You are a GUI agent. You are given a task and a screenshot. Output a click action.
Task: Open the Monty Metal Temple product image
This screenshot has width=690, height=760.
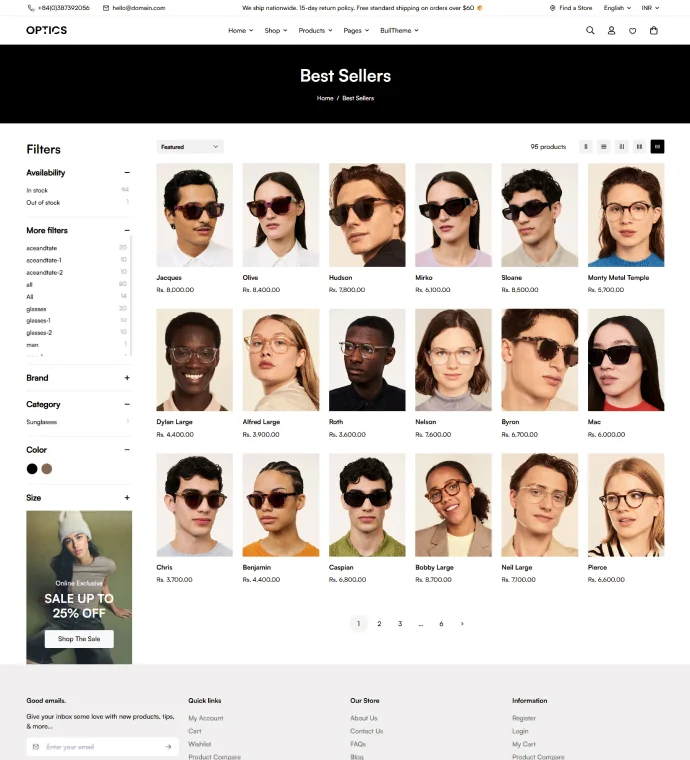pyautogui.click(x=626, y=215)
